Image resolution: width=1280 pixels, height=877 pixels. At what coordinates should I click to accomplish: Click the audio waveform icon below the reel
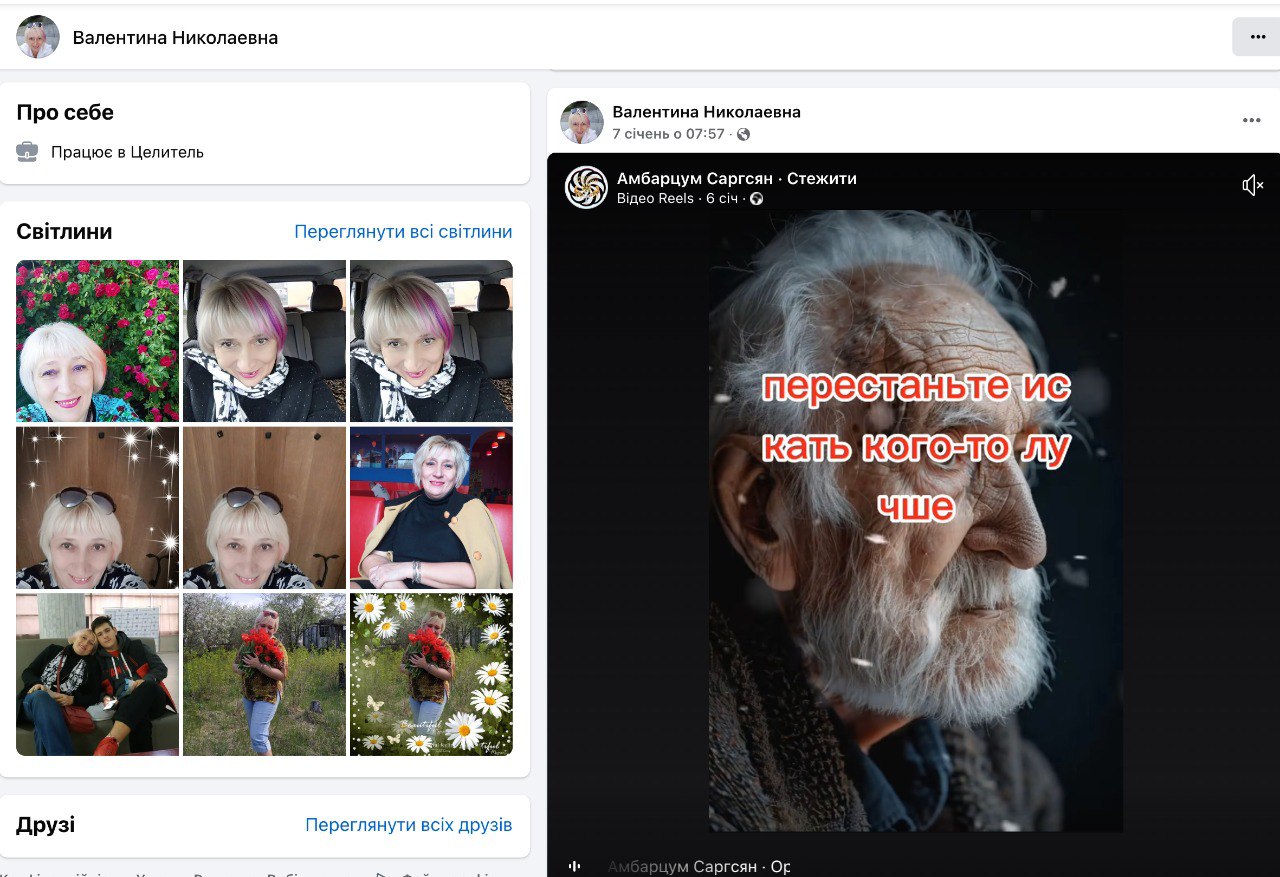pyautogui.click(x=575, y=866)
